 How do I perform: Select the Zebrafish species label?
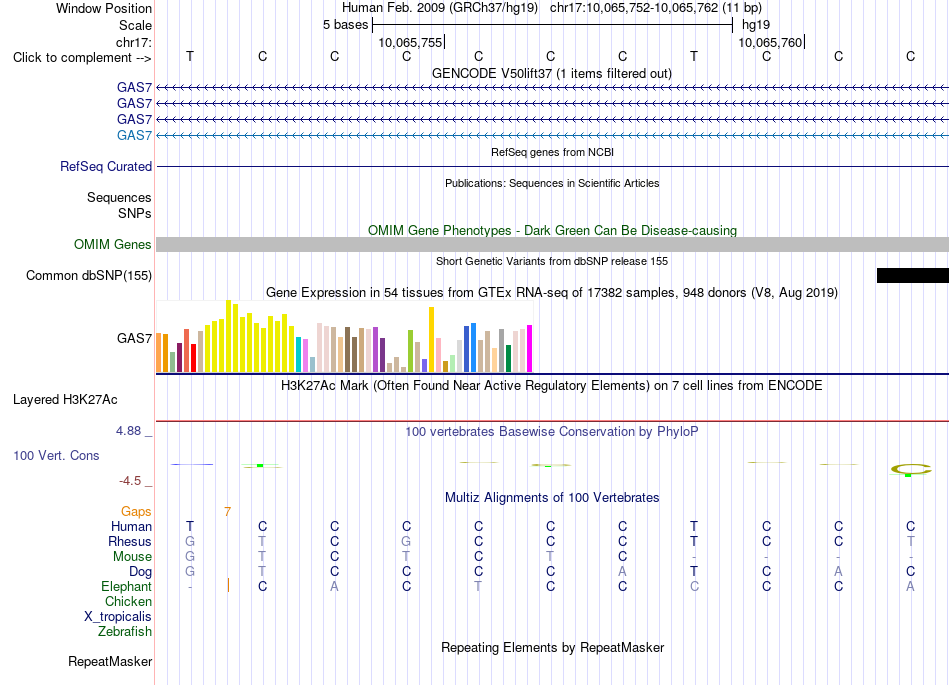[x=125, y=631]
